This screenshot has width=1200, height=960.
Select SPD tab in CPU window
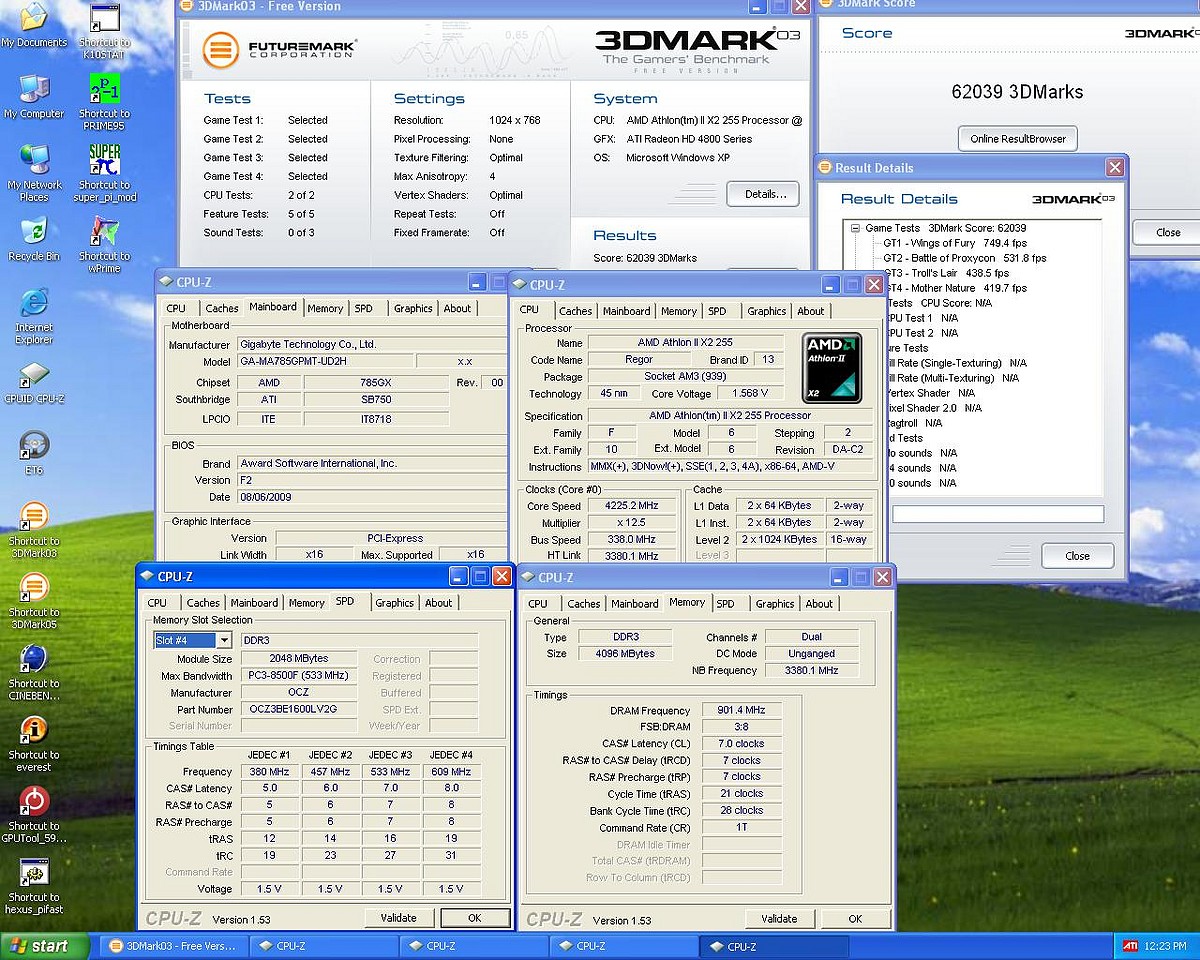point(717,311)
